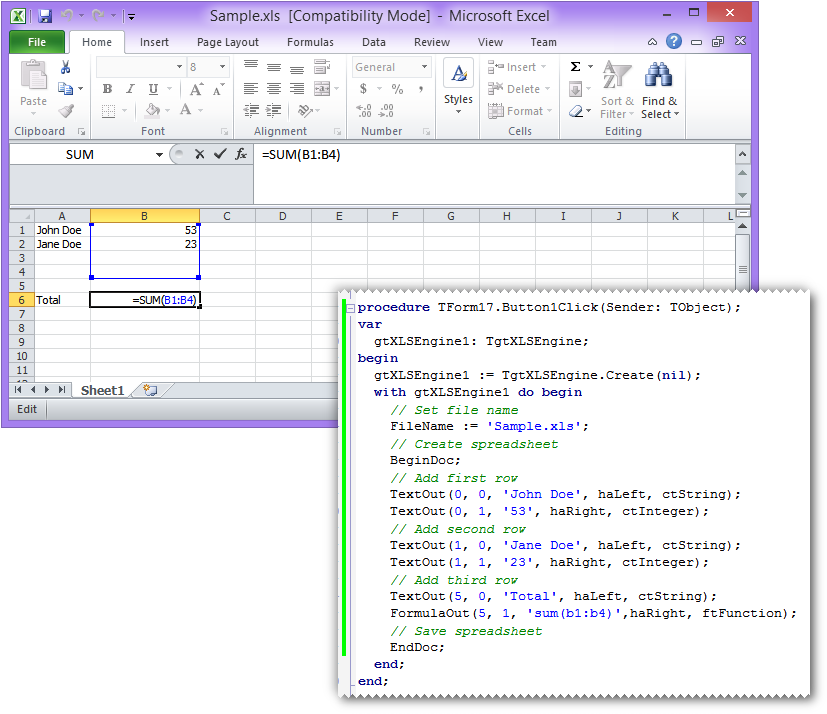Click the Decrease Decimal icon

point(386,110)
